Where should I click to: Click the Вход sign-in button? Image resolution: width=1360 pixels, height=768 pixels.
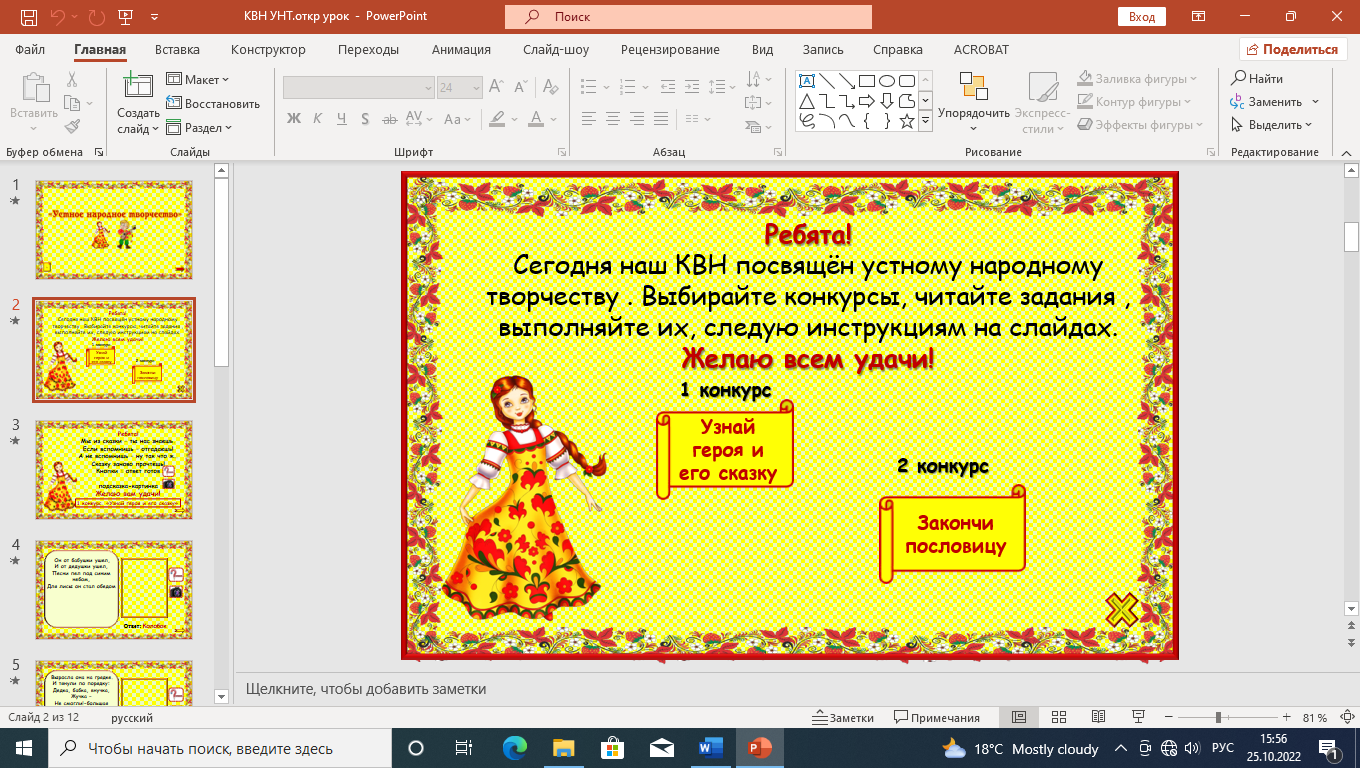1142,17
